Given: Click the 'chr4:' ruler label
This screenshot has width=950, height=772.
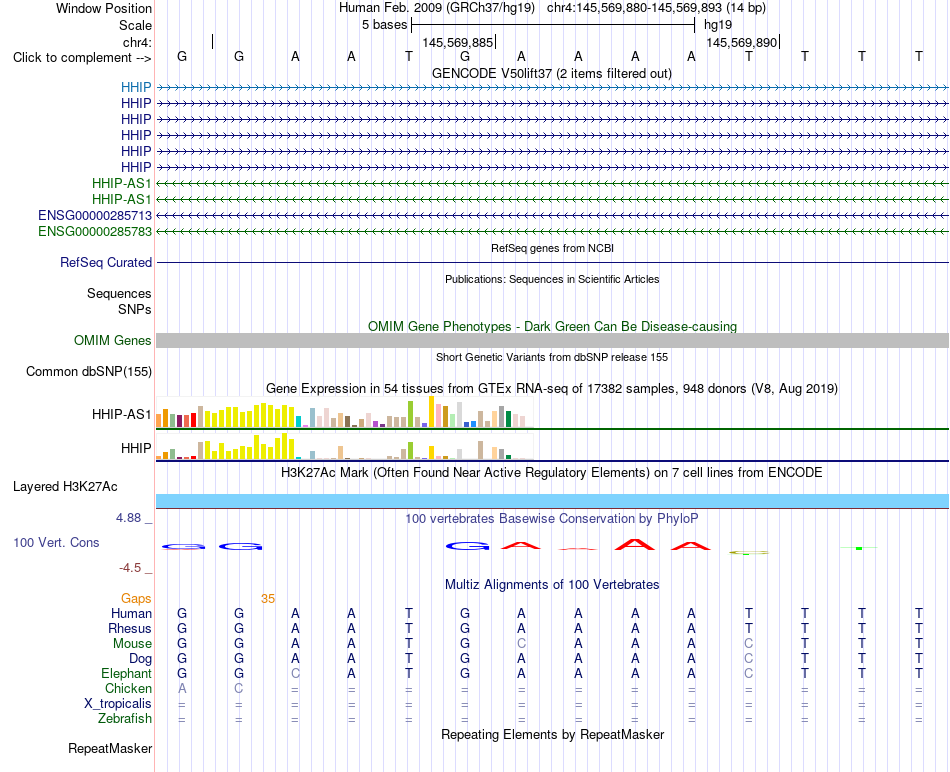Looking at the screenshot, I should tap(137, 42).
